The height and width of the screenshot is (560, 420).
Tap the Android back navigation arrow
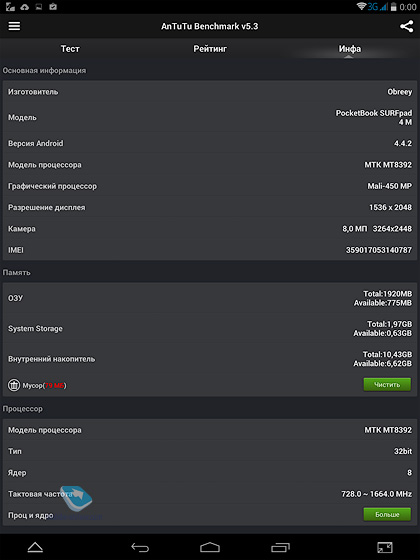140,547
